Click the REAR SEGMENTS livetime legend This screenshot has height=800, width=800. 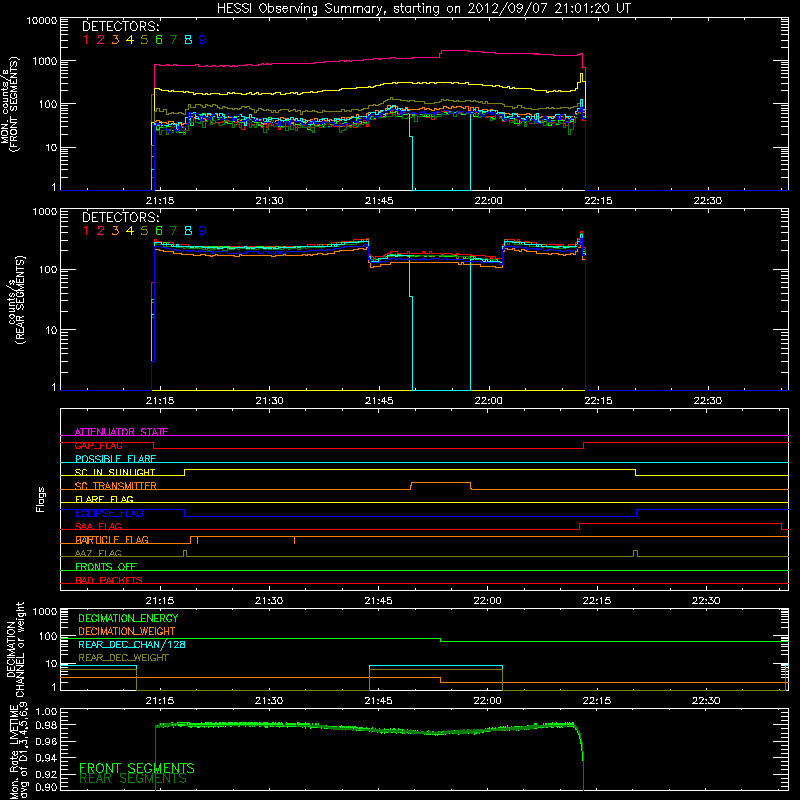pos(133,779)
